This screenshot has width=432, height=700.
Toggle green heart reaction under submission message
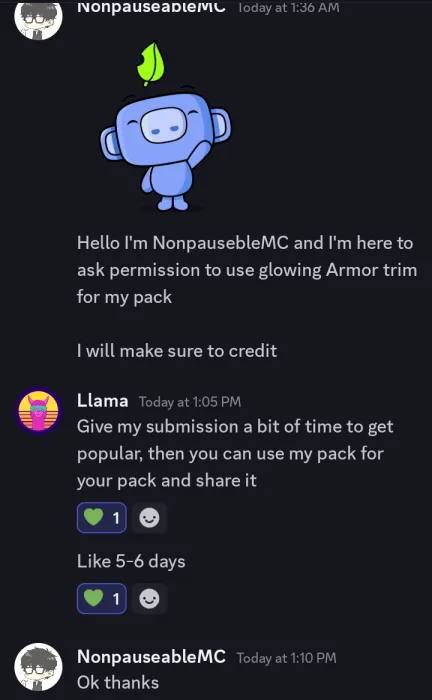102,518
